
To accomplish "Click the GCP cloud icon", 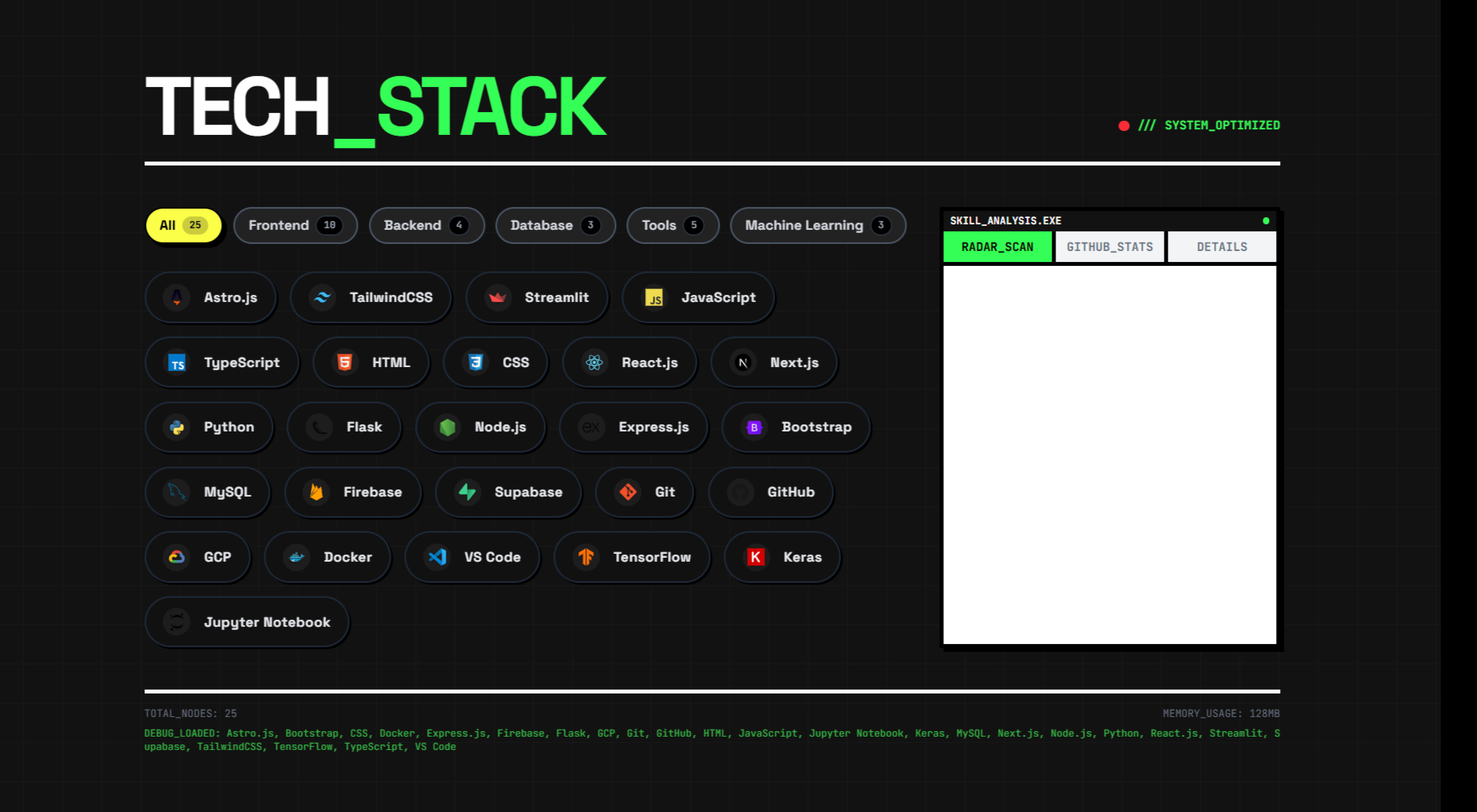I will coord(177,557).
